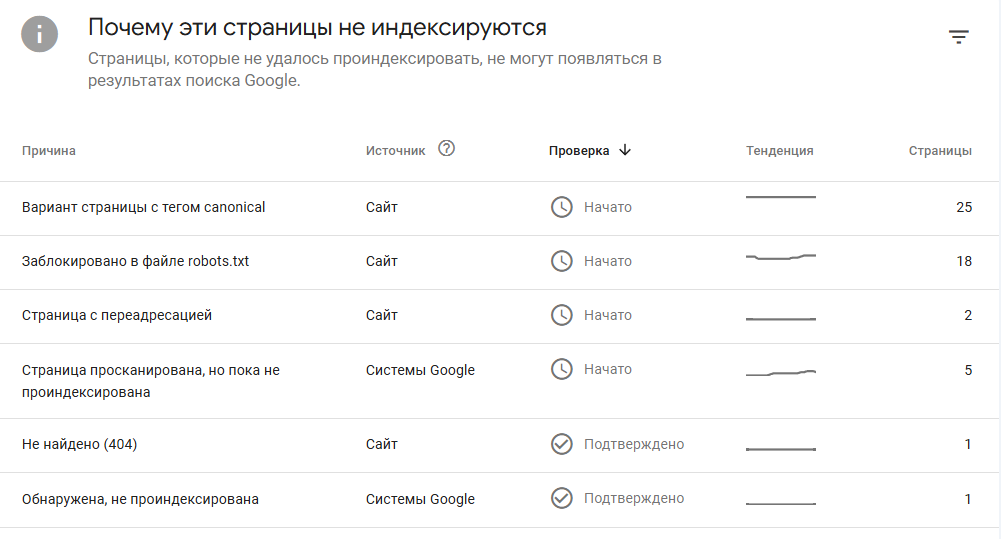Screen dimensions: 1001x539
Task: Open the Вариант страницы с тегом canonical row
Action: click(144, 208)
